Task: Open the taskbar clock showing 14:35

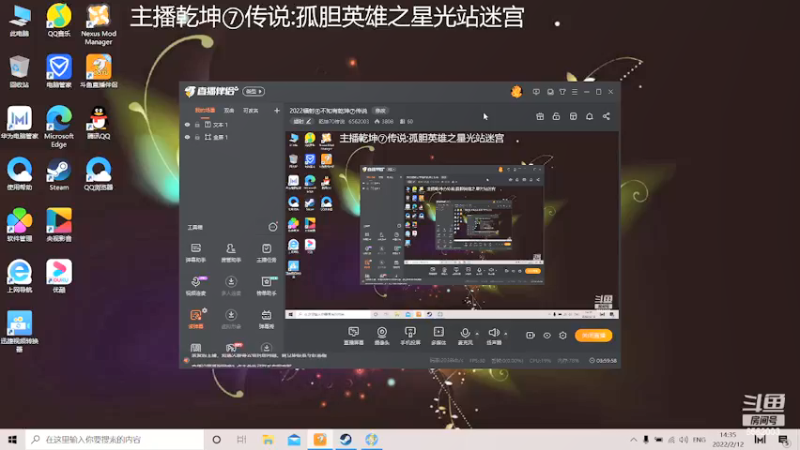Action: (728, 439)
